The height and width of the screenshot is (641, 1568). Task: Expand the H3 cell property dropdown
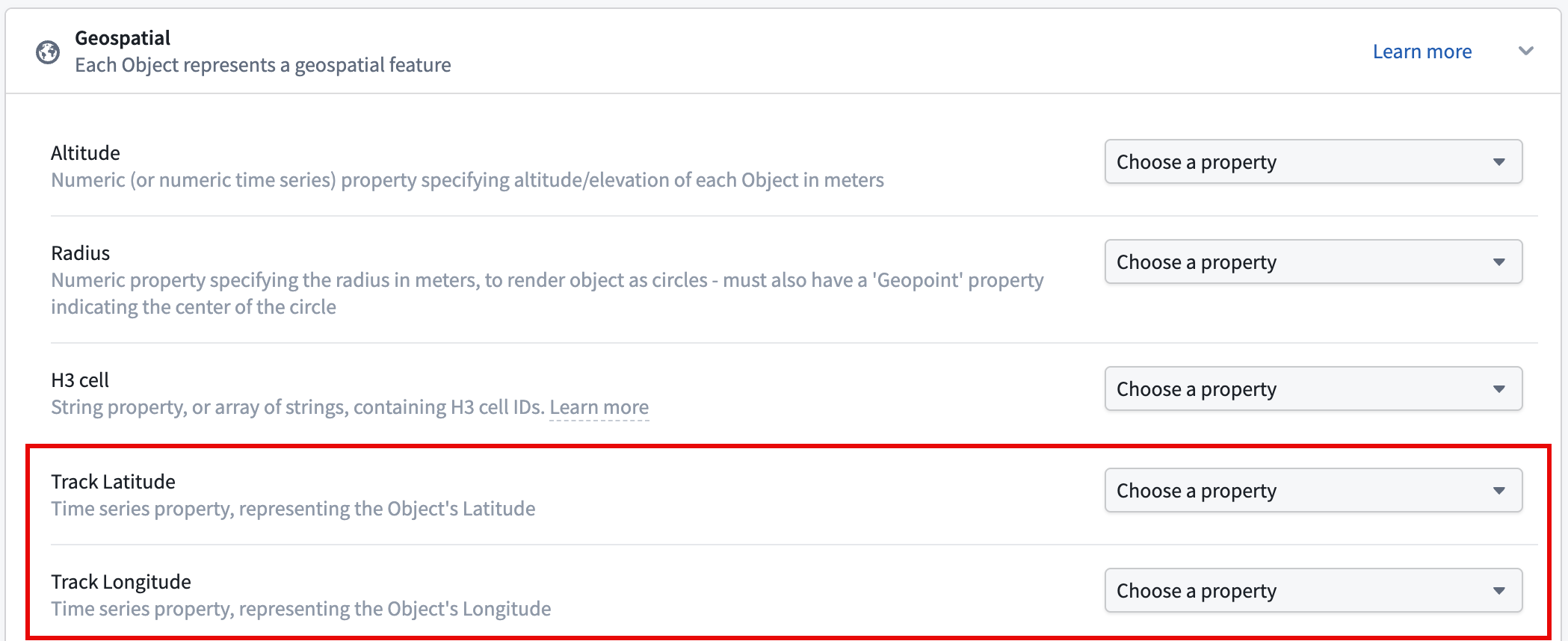1312,388
